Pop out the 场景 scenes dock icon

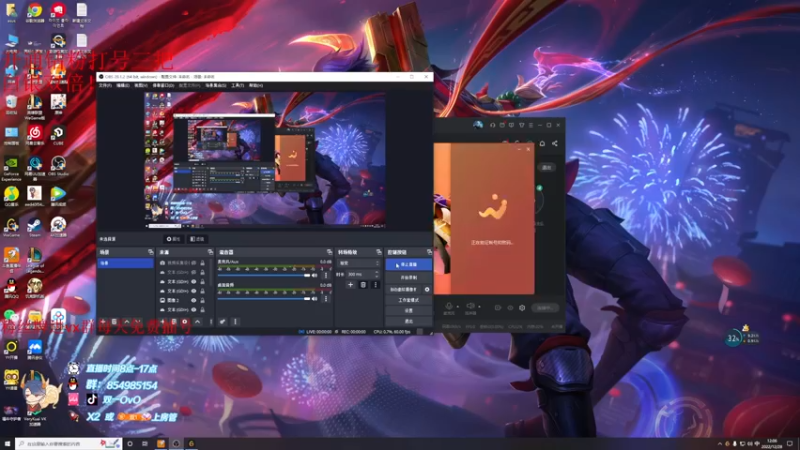151,252
